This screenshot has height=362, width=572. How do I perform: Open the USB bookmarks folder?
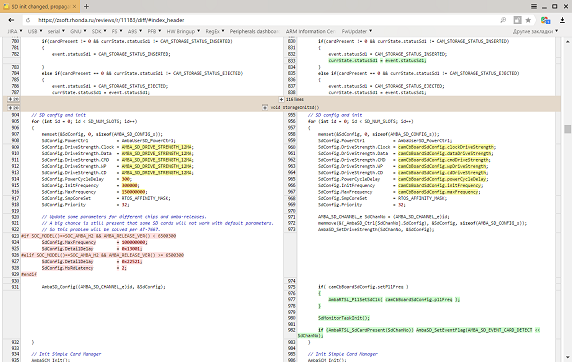point(35,31)
